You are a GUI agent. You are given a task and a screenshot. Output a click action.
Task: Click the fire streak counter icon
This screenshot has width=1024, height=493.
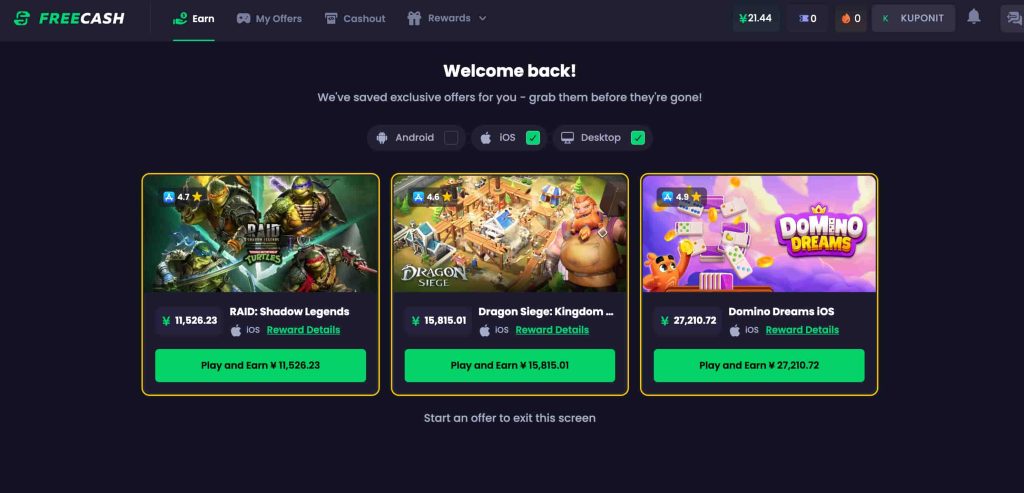coord(846,18)
